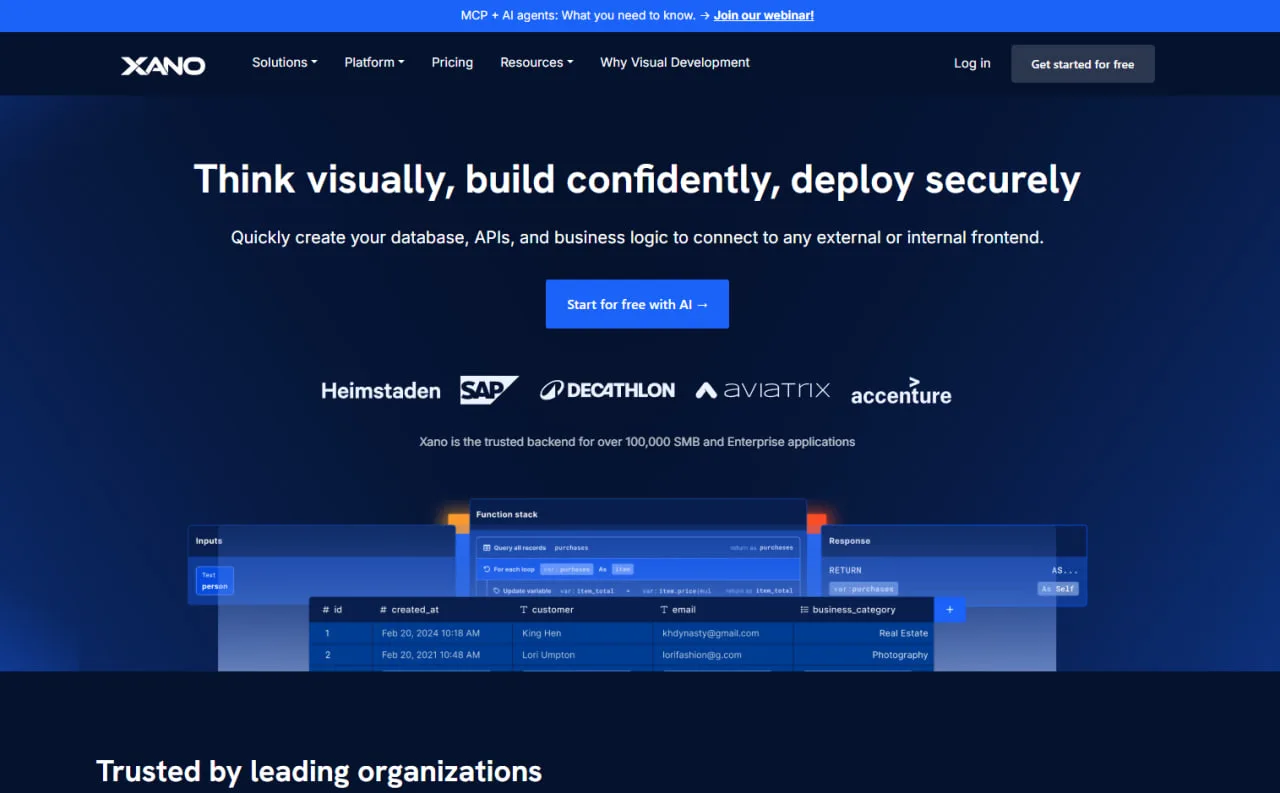
Task: Click the Real Estate category cell
Action: pyautogui.click(x=864, y=633)
